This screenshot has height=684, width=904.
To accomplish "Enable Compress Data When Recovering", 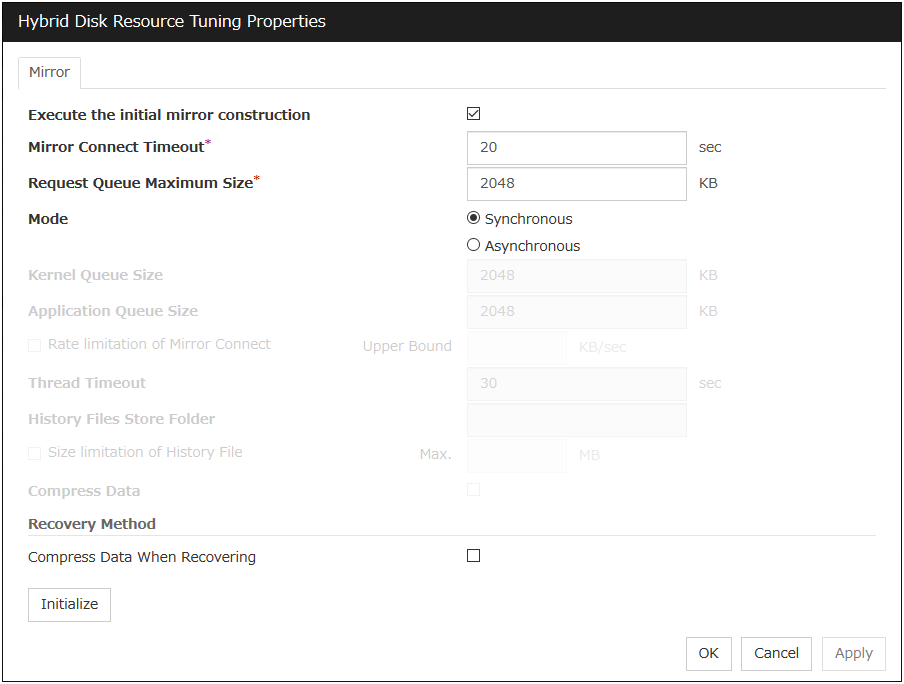I will pos(474,556).
